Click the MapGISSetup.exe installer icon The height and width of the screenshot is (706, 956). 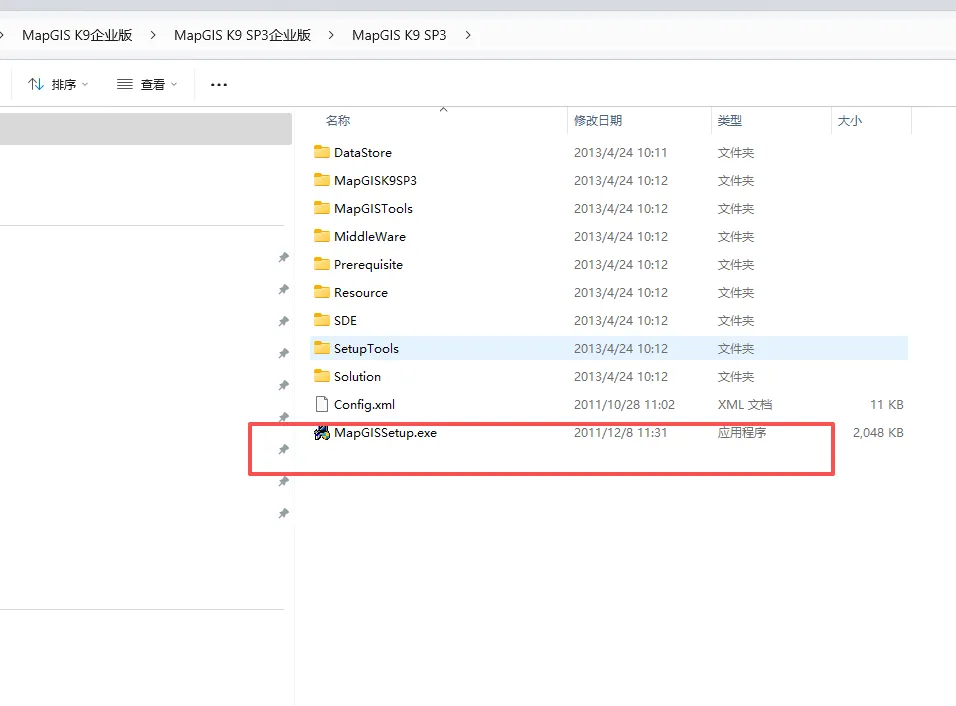[321, 433]
